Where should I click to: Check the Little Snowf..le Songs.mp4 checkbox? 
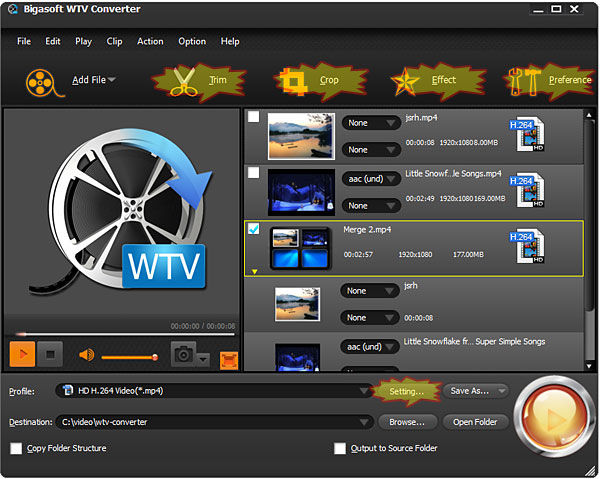click(253, 173)
